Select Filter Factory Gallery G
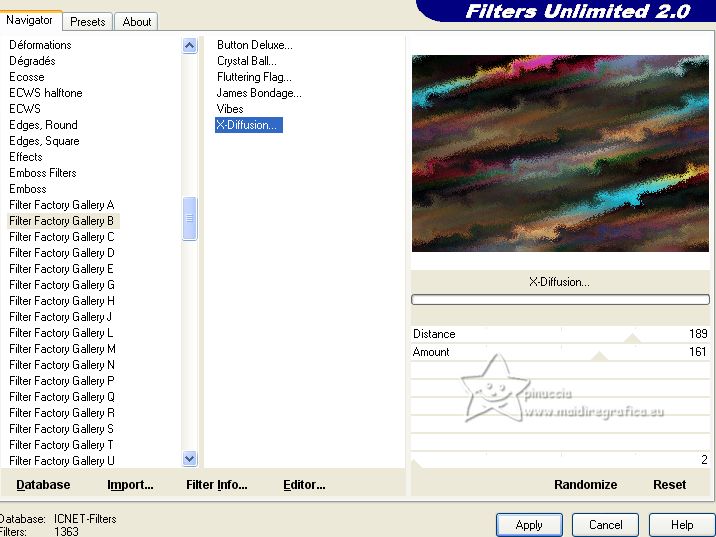This screenshot has width=716, height=537. pos(62,284)
